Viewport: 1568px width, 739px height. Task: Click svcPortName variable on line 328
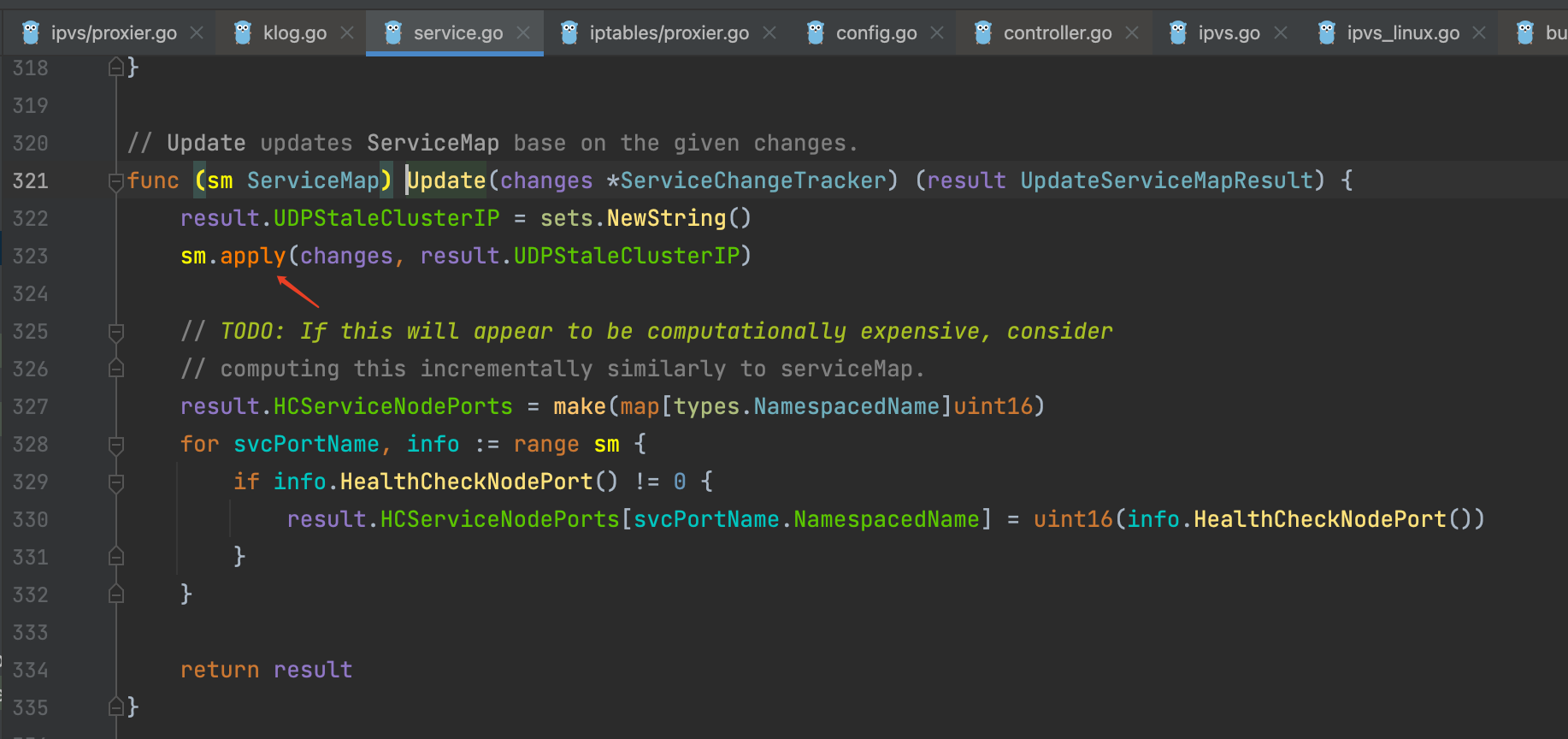point(306,444)
